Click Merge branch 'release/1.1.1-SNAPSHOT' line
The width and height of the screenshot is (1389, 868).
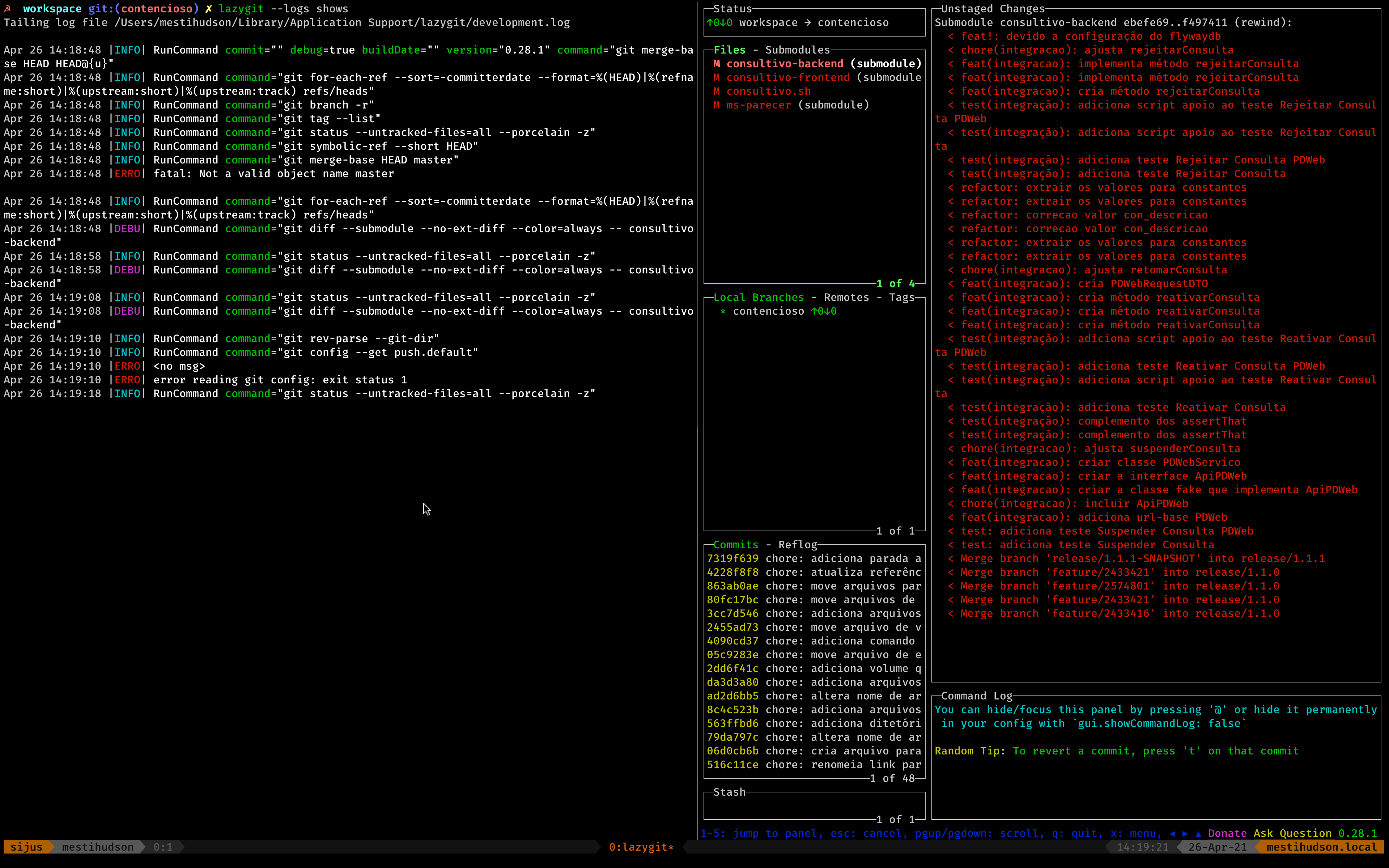point(1137,558)
